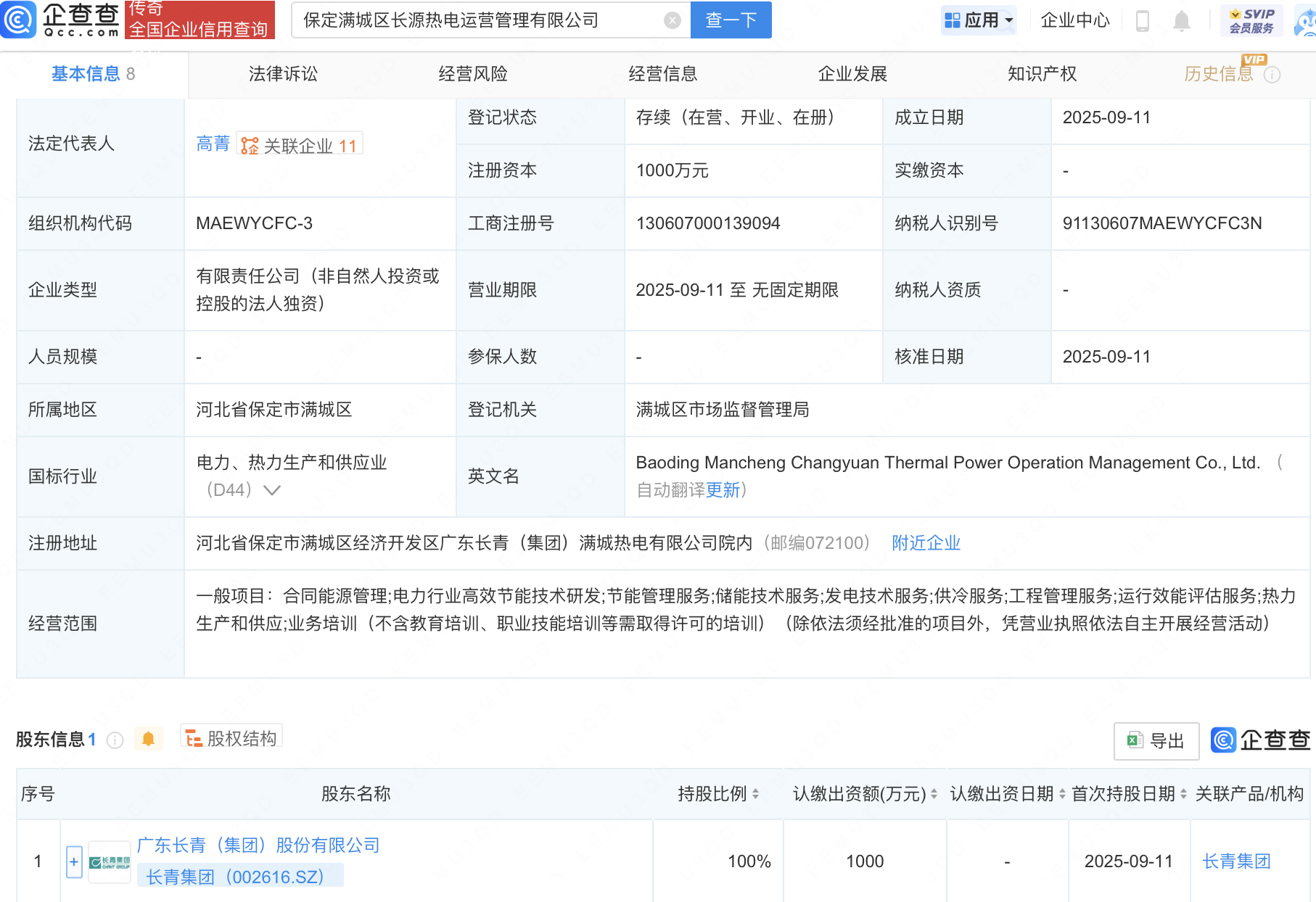Click registration number 130607000139094
Image resolution: width=1316 pixels, height=902 pixels.
click(708, 223)
